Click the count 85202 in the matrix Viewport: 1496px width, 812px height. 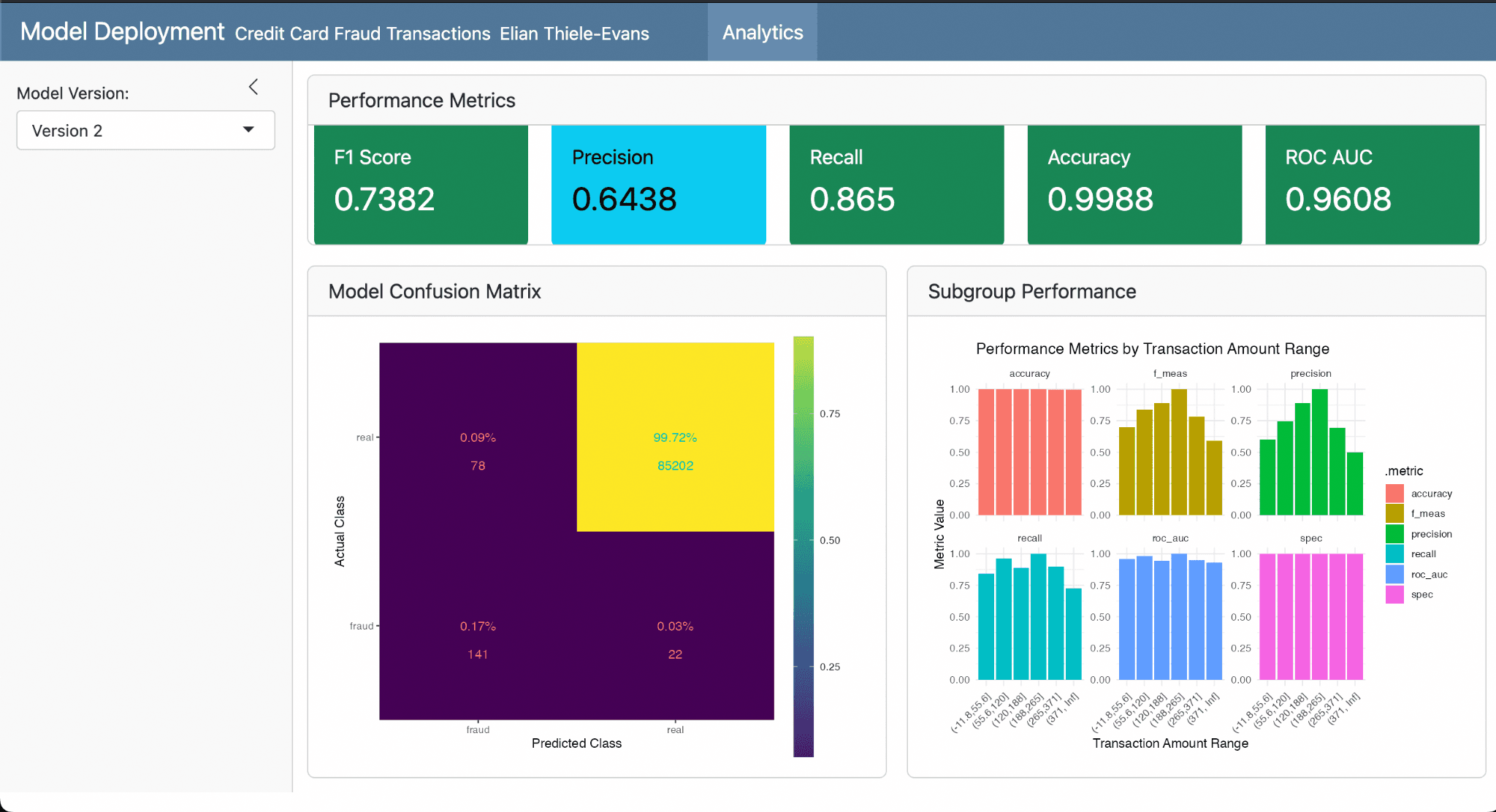coord(675,466)
